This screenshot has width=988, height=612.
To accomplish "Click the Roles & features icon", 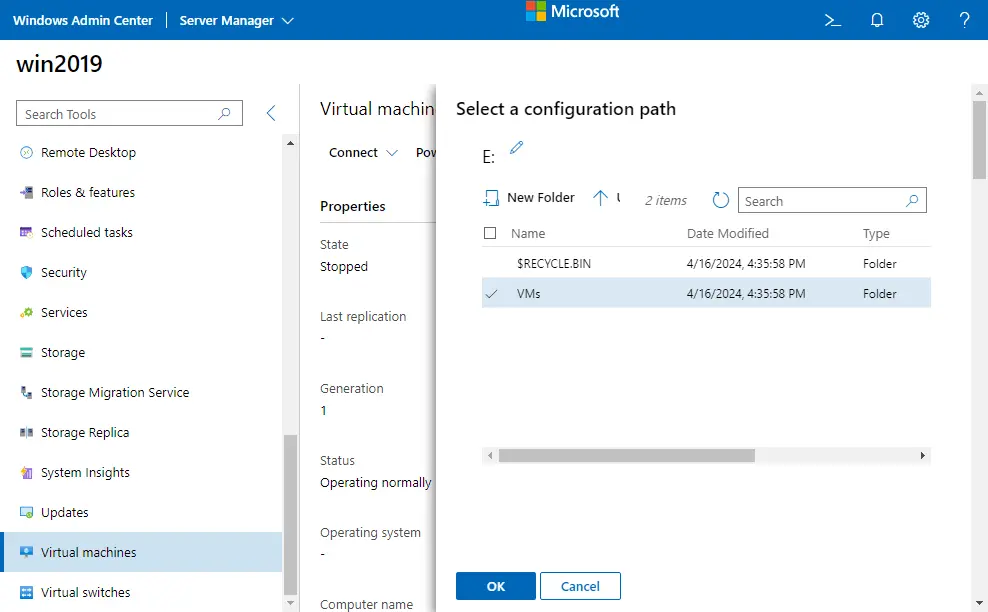I will tap(26, 192).
